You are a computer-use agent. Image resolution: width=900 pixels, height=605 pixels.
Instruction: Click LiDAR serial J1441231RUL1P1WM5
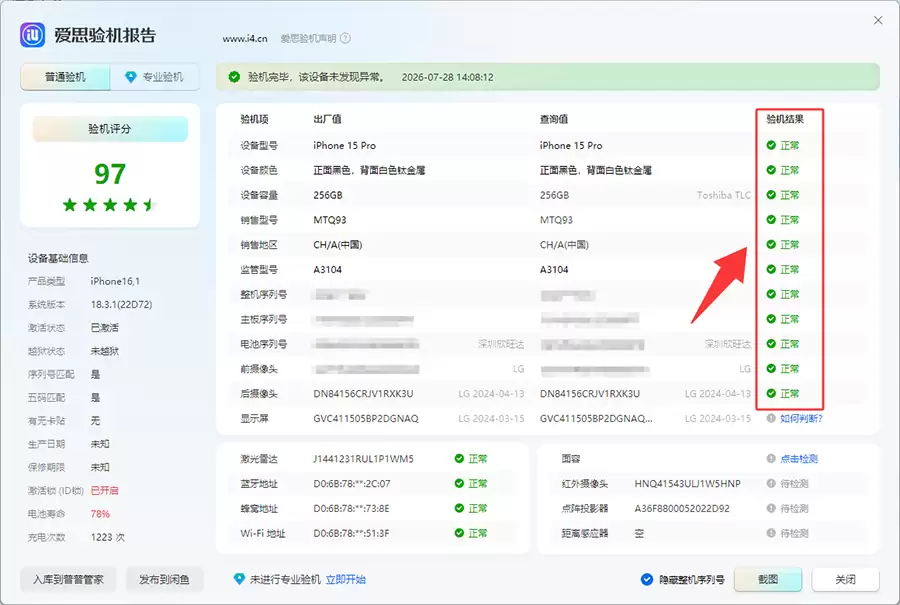[363, 459]
